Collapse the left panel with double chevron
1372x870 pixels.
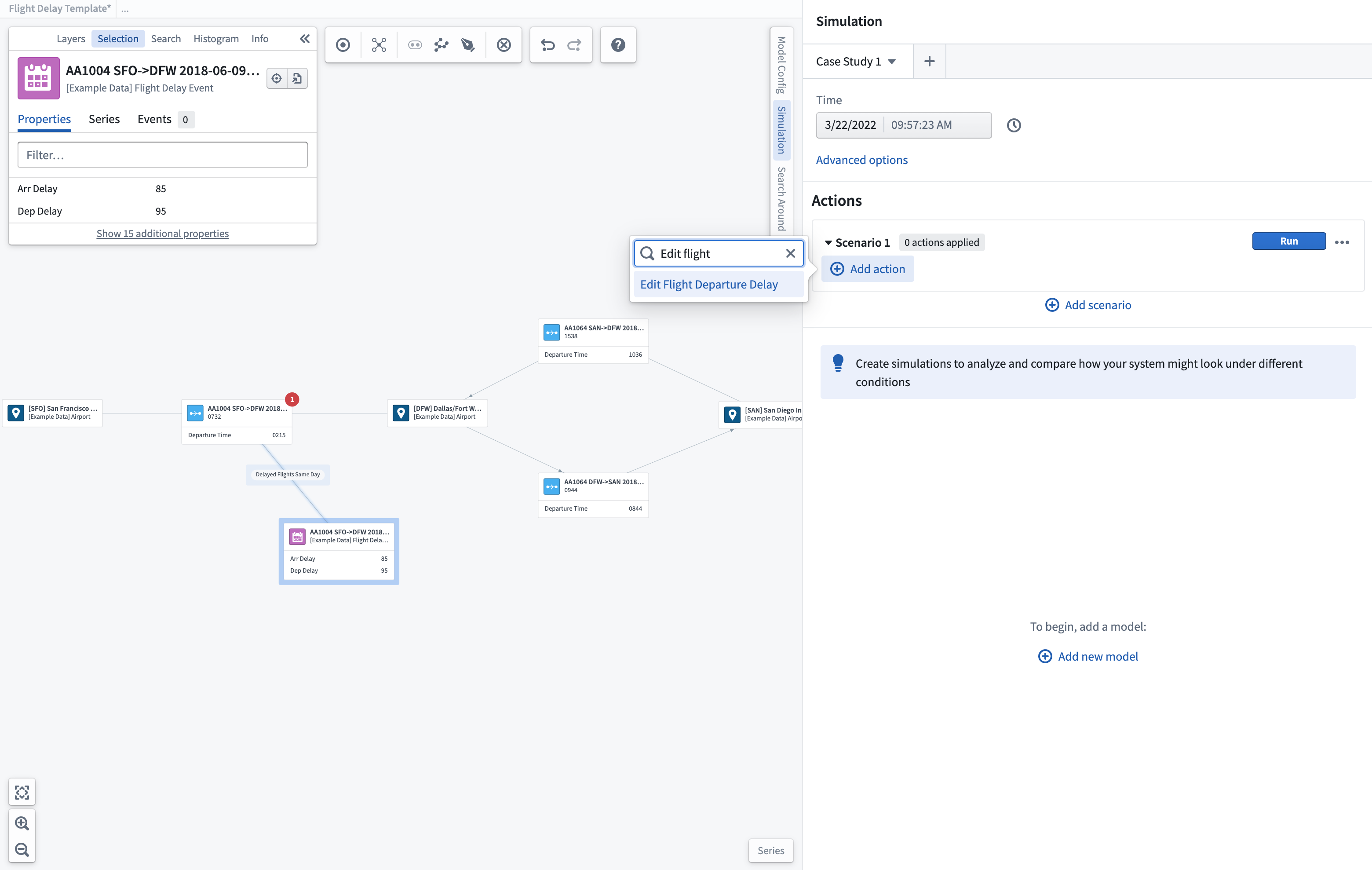(305, 39)
